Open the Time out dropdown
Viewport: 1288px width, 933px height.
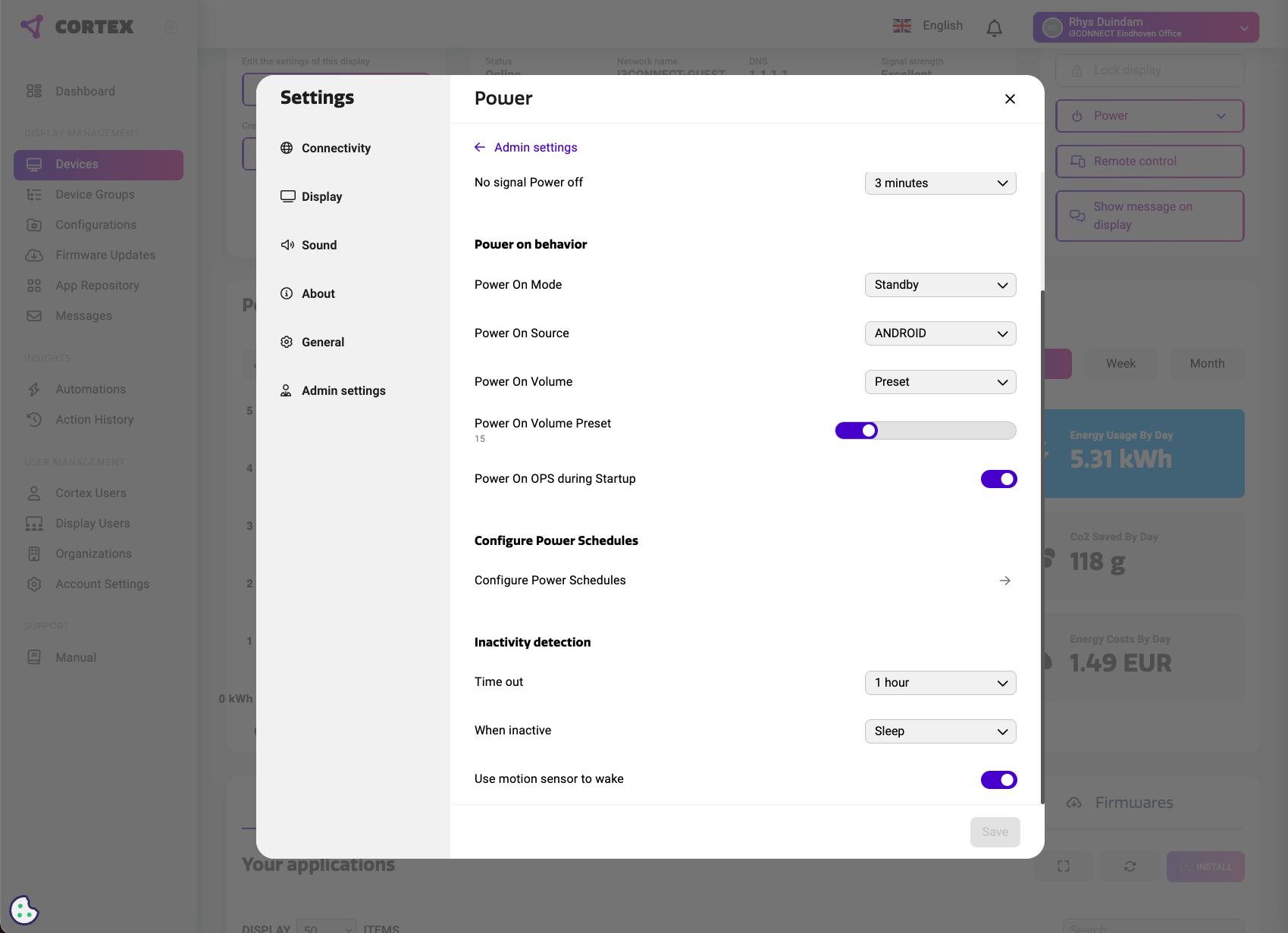coord(940,683)
